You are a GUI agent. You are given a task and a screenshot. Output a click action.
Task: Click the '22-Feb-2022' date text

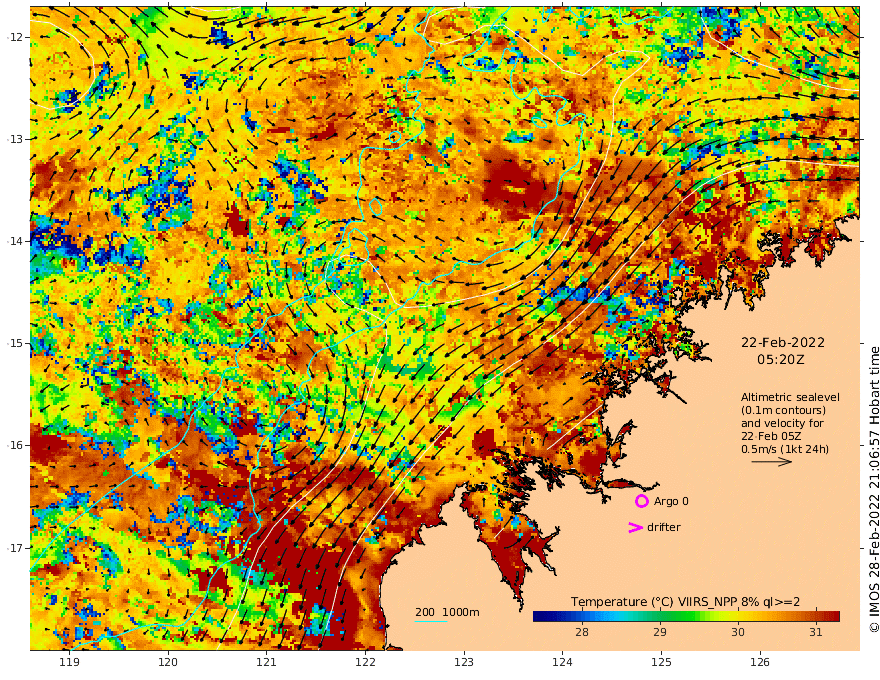pyautogui.click(x=783, y=342)
